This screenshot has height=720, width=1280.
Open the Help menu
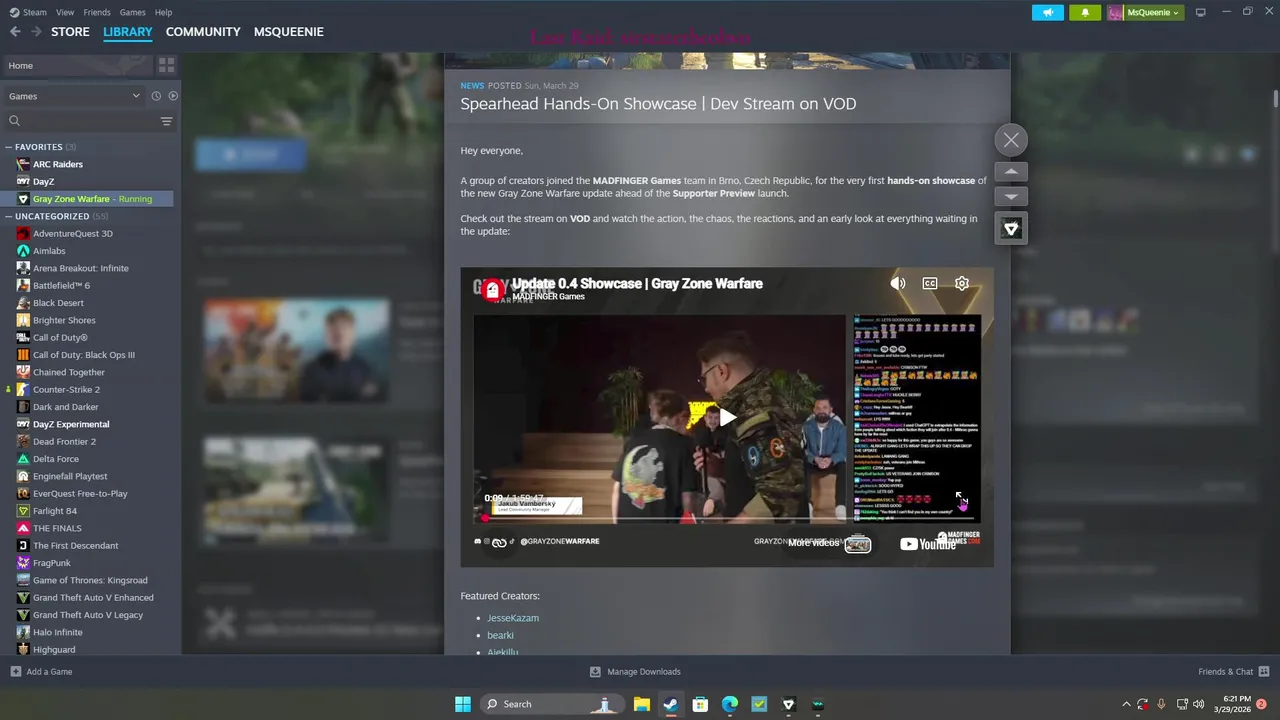tap(163, 12)
